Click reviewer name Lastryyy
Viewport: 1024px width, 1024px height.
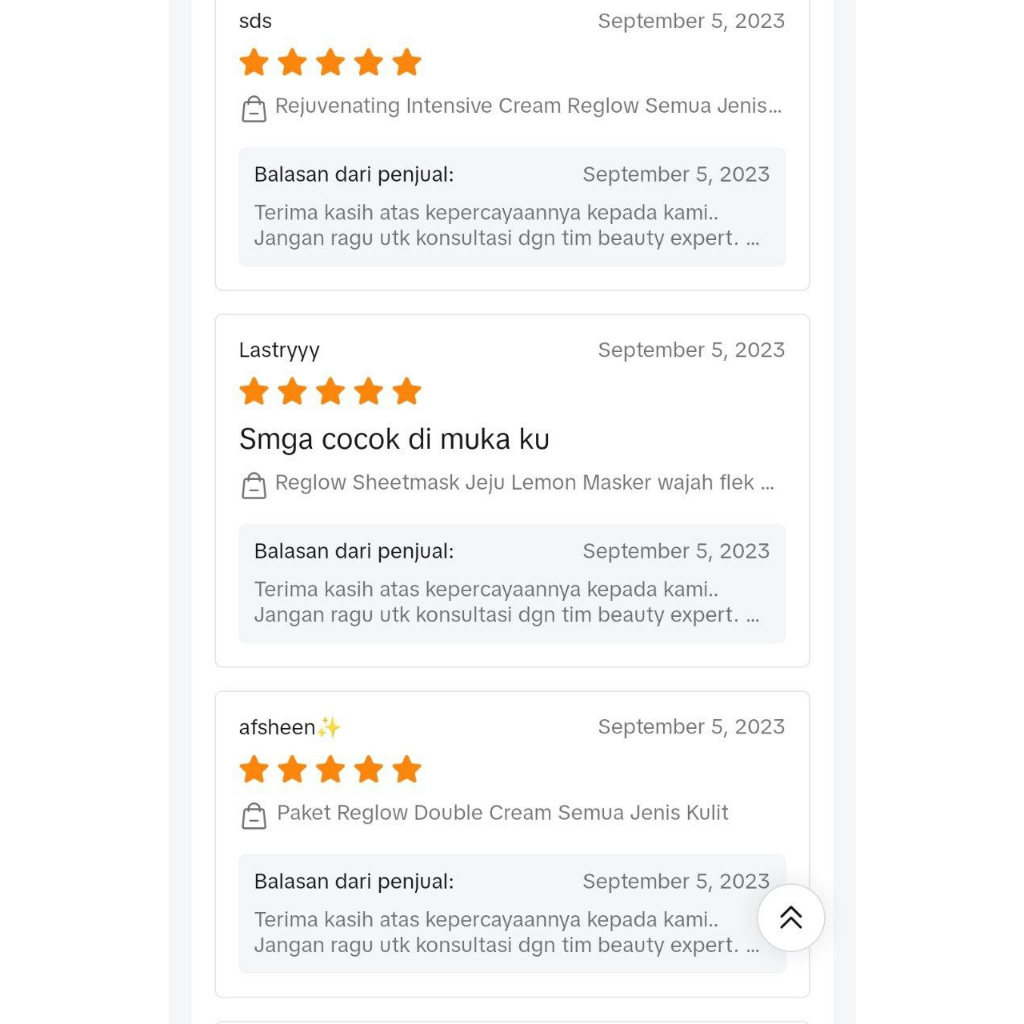click(279, 350)
